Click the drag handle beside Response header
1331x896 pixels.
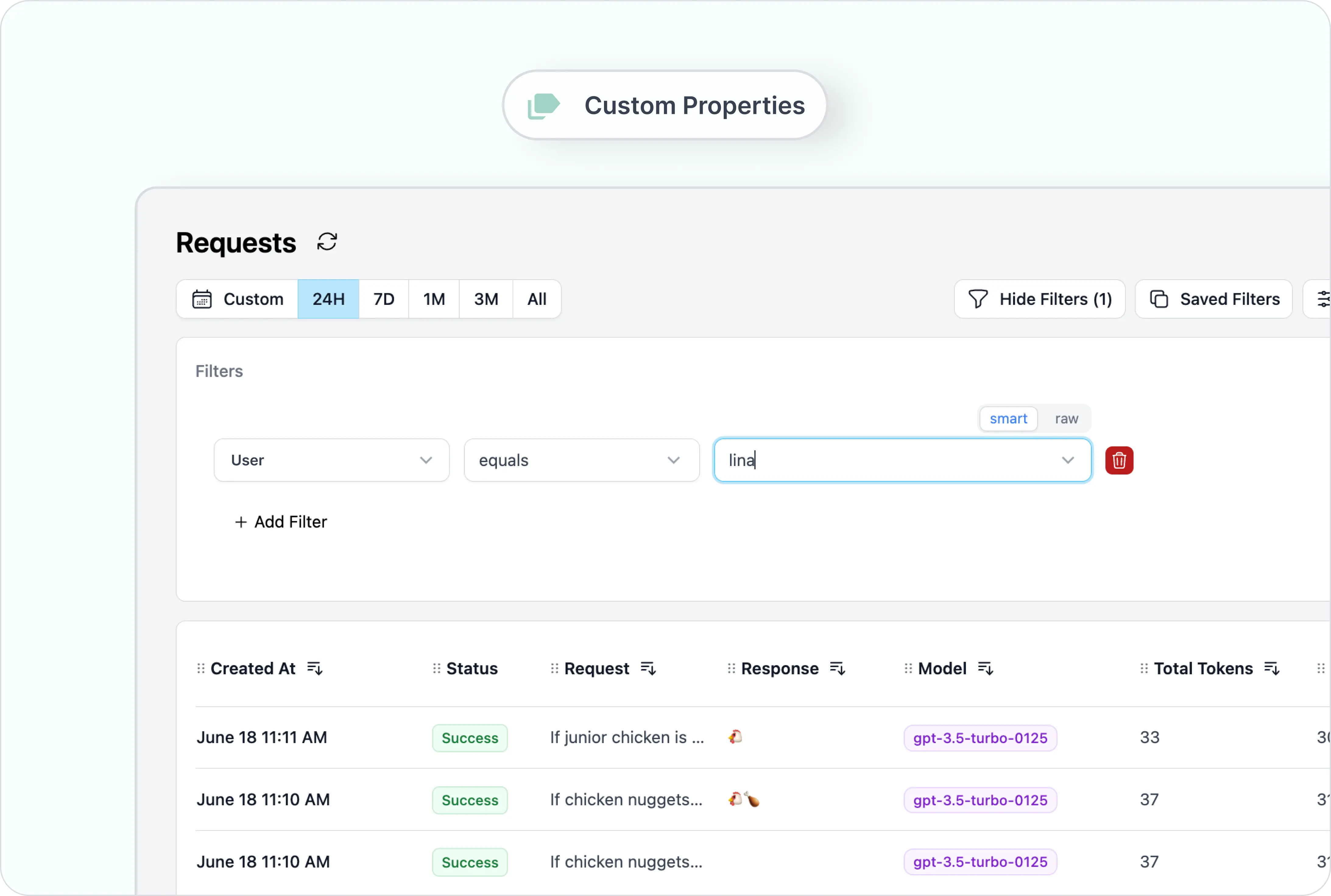pos(732,668)
